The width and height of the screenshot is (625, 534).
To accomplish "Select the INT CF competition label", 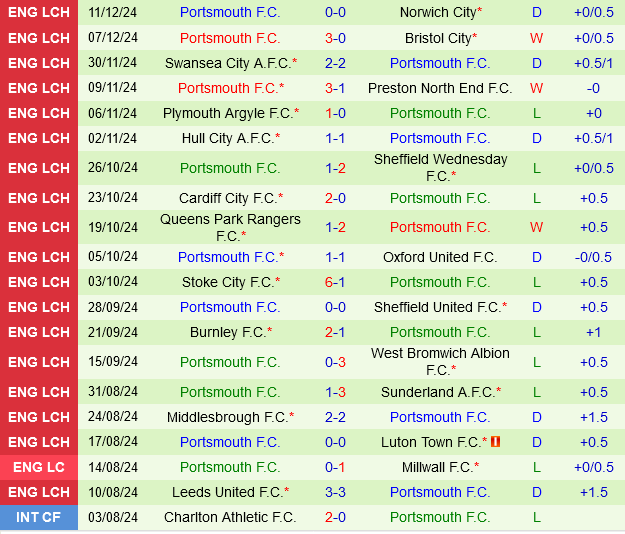I will 39,517.
